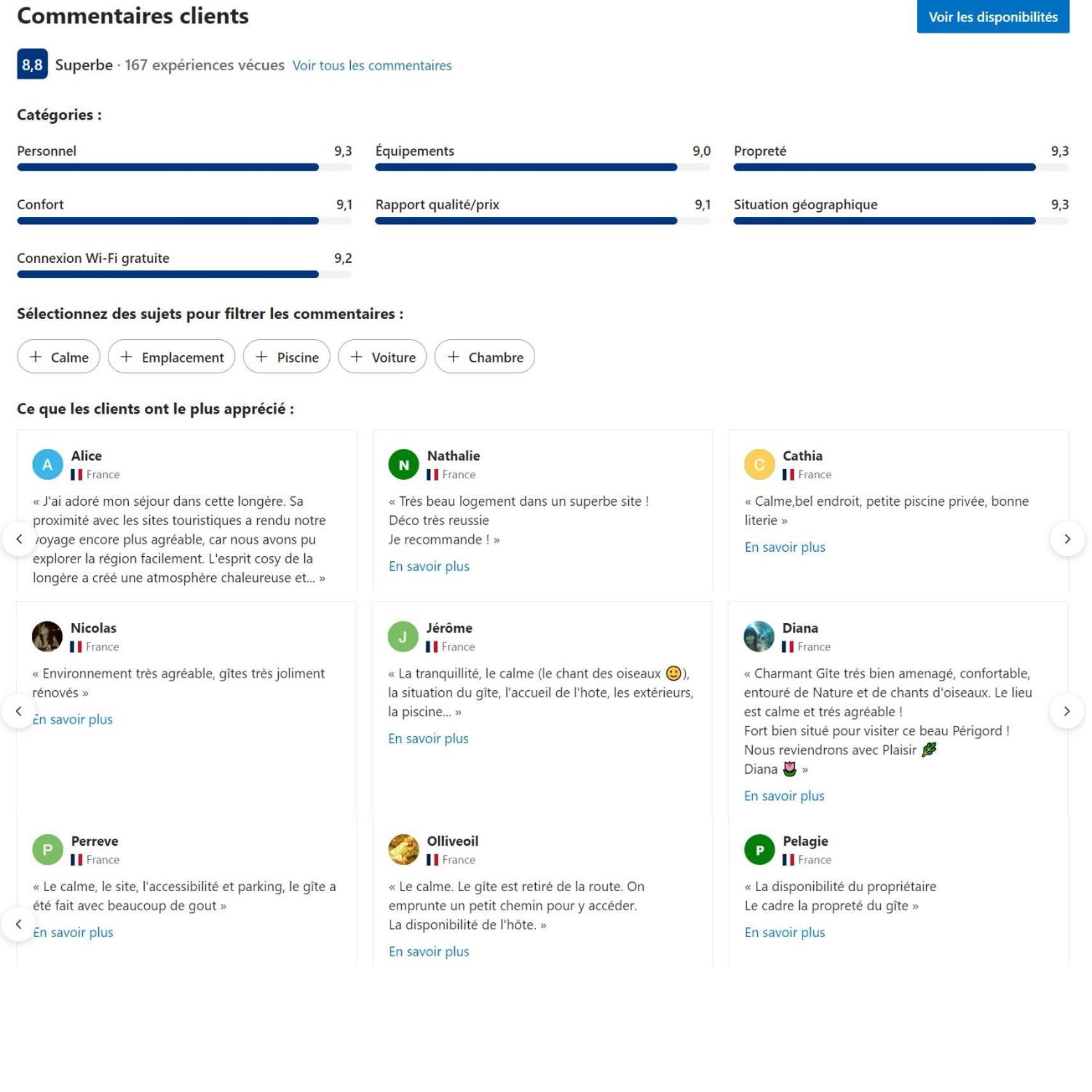Click French flag under Jérôme's name
The height and width of the screenshot is (1092, 1092).
click(432, 647)
